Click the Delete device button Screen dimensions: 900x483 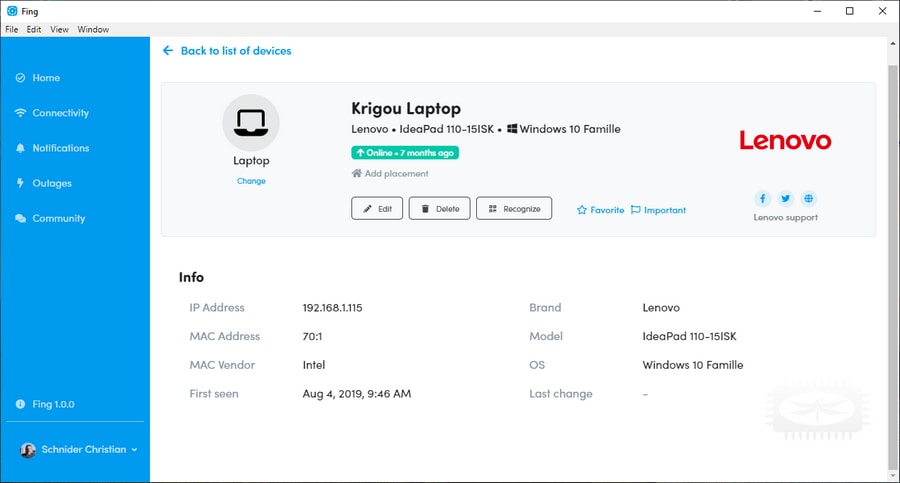440,208
